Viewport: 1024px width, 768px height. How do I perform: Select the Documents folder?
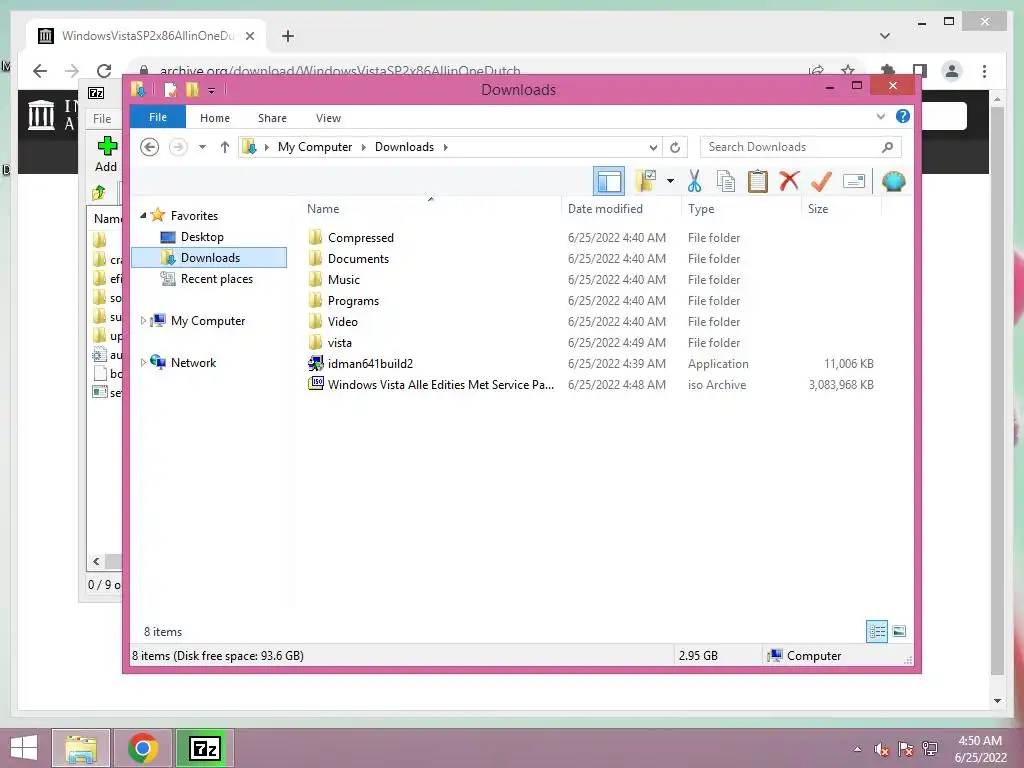tap(358, 259)
